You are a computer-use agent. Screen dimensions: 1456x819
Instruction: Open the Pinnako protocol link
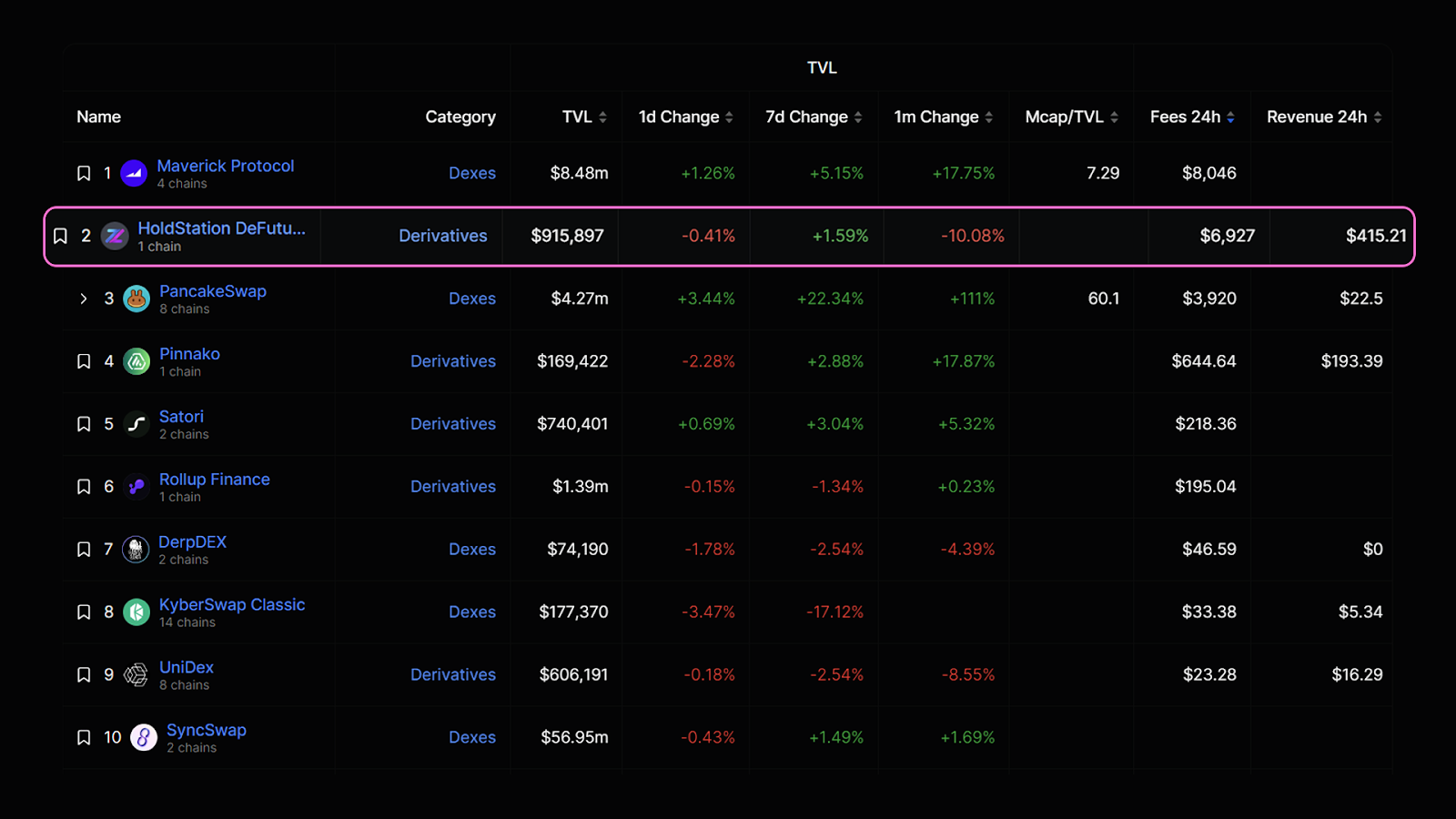189,354
